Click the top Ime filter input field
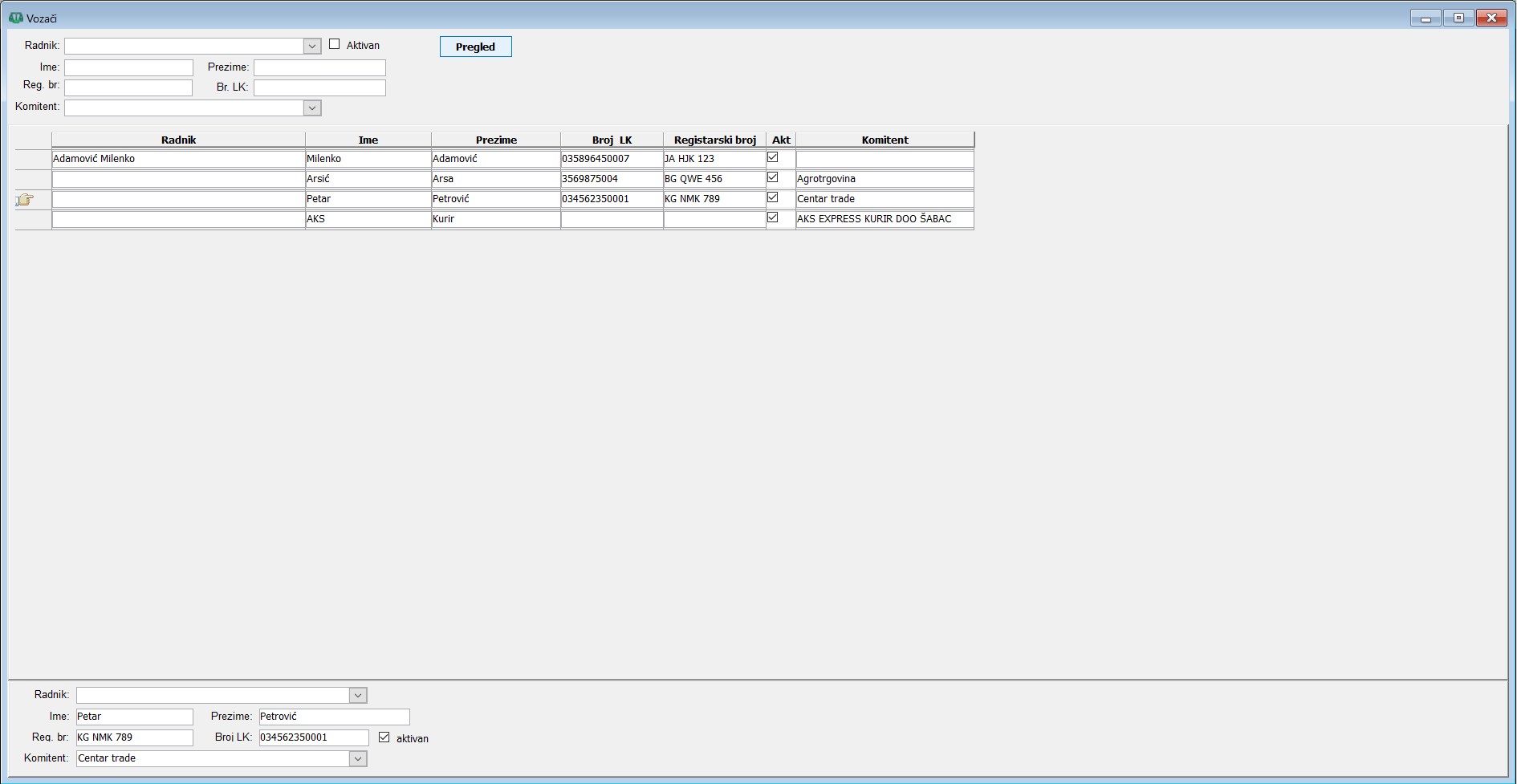This screenshot has height=784, width=1517. click(128, 68)
